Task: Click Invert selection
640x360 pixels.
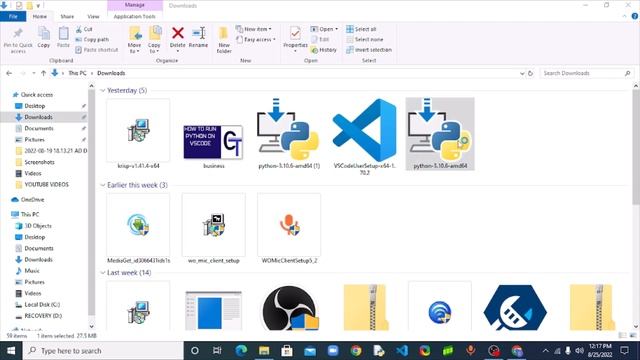Action: tap(369, 50)
